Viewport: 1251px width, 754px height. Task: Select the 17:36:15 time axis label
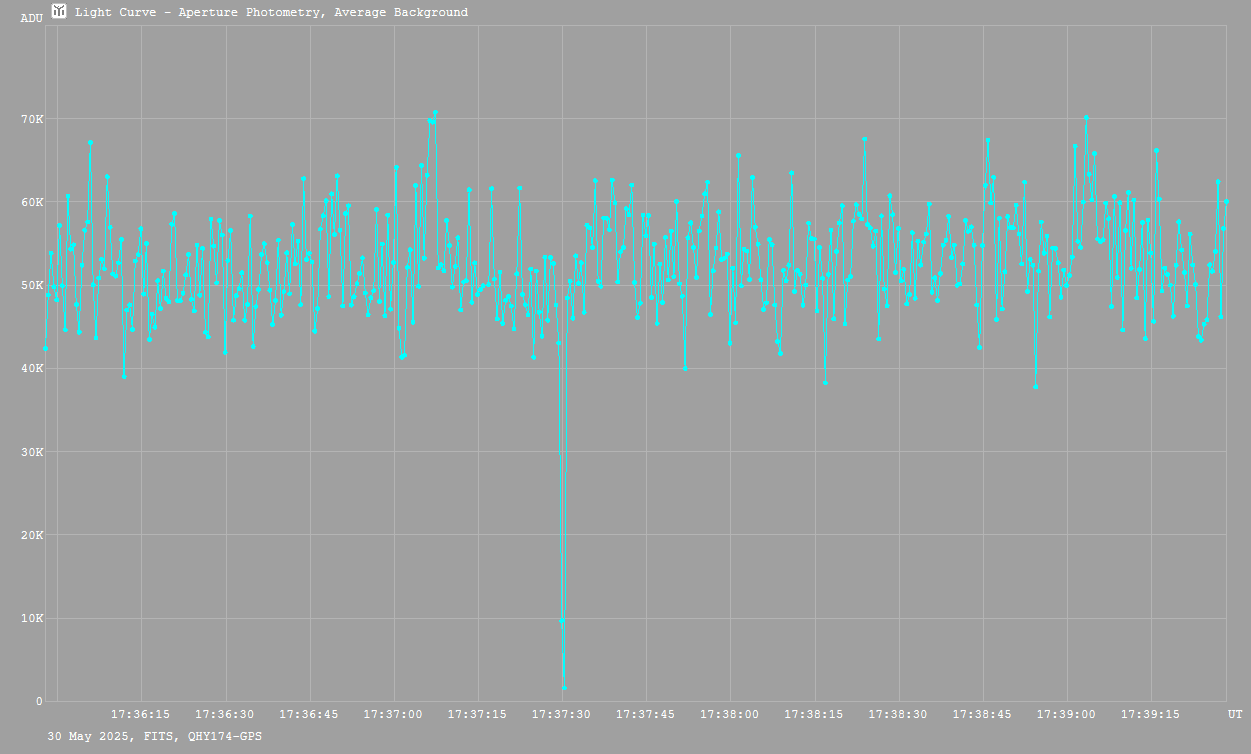140,715
